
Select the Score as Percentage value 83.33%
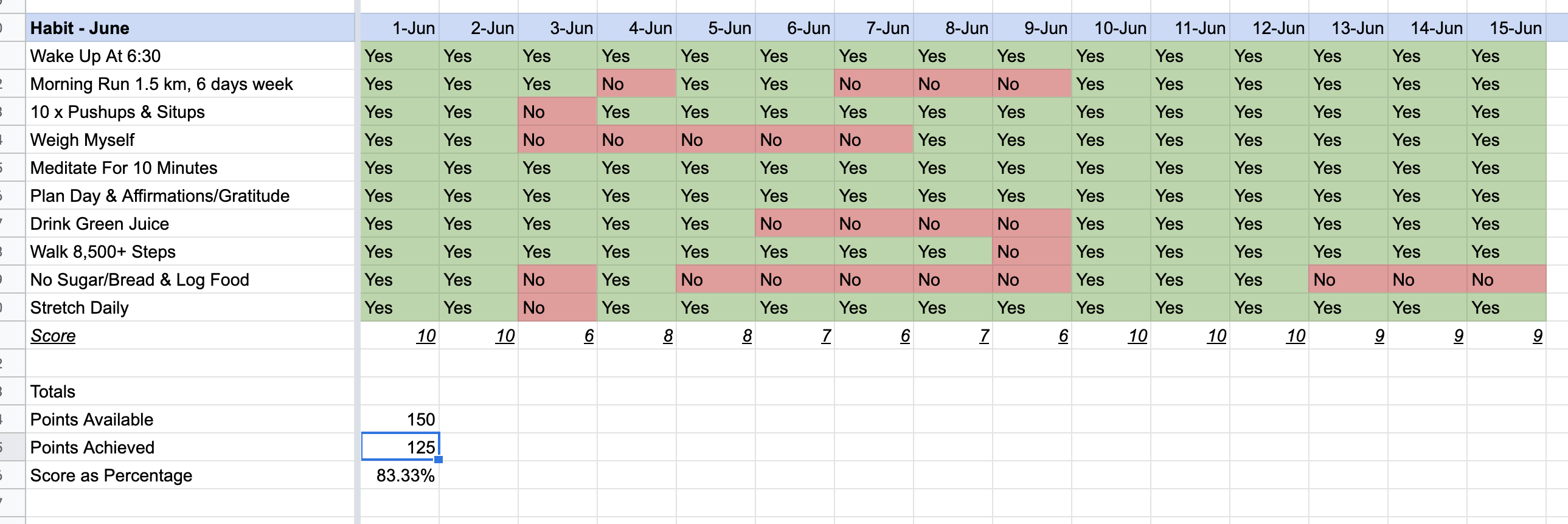(400, 475)
